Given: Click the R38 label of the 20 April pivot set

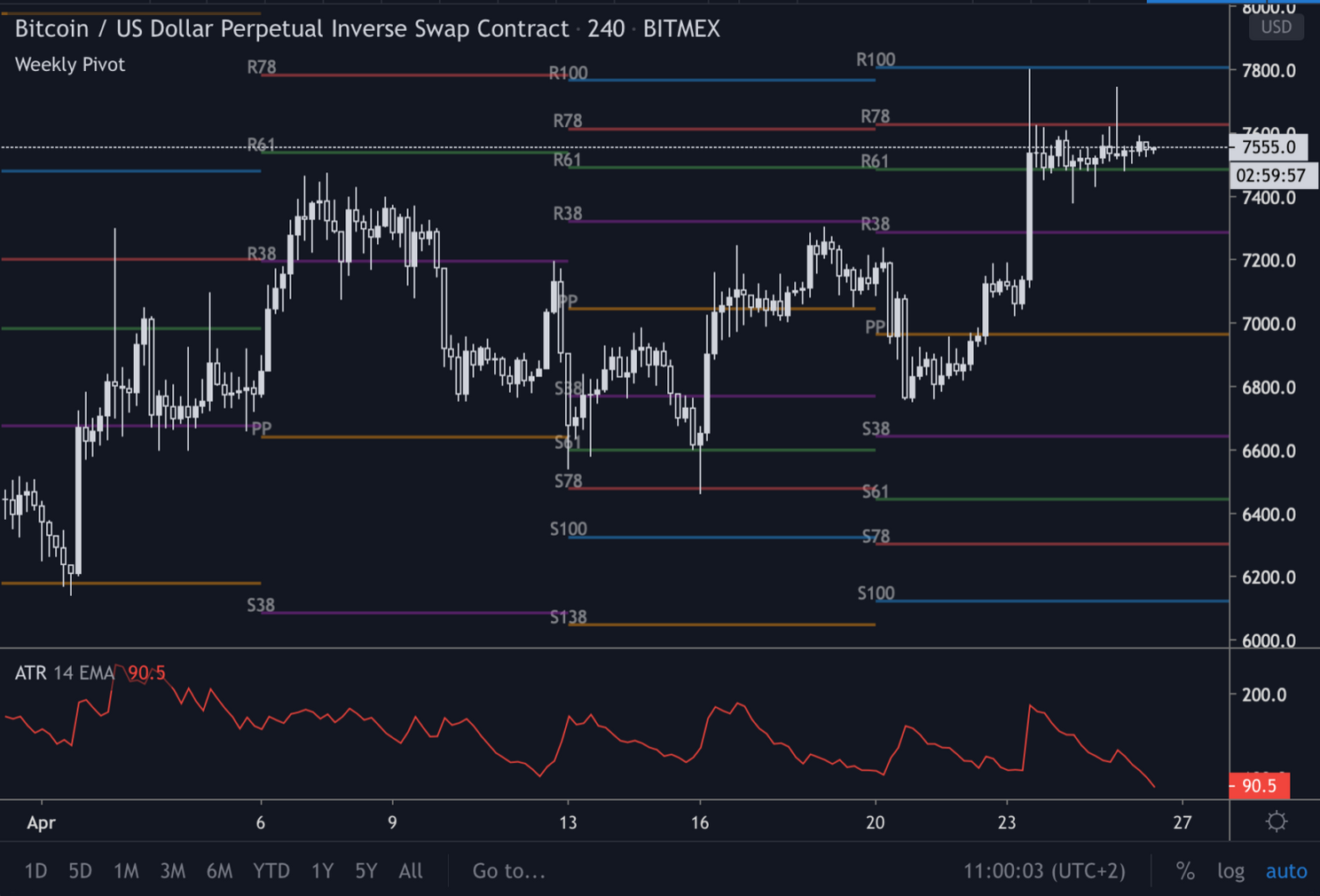Looking at the screenshot, I should coord(876,224).
